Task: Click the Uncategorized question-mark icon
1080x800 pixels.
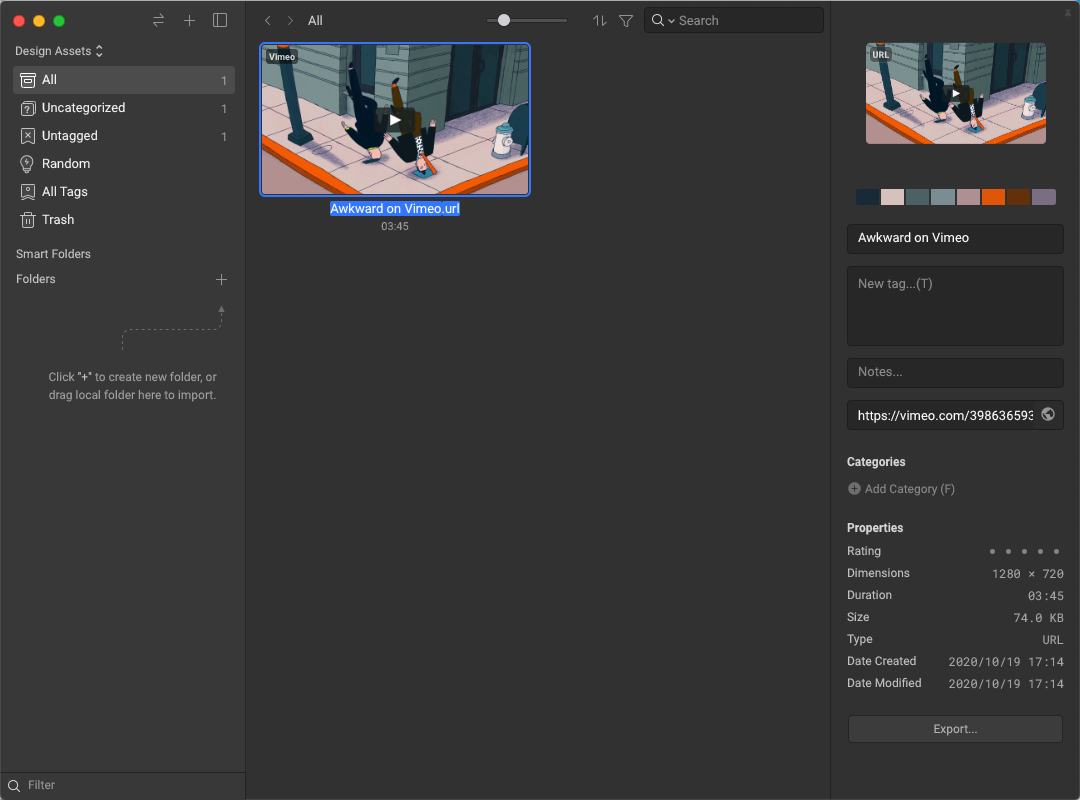Action: click(x=28, y=108)
